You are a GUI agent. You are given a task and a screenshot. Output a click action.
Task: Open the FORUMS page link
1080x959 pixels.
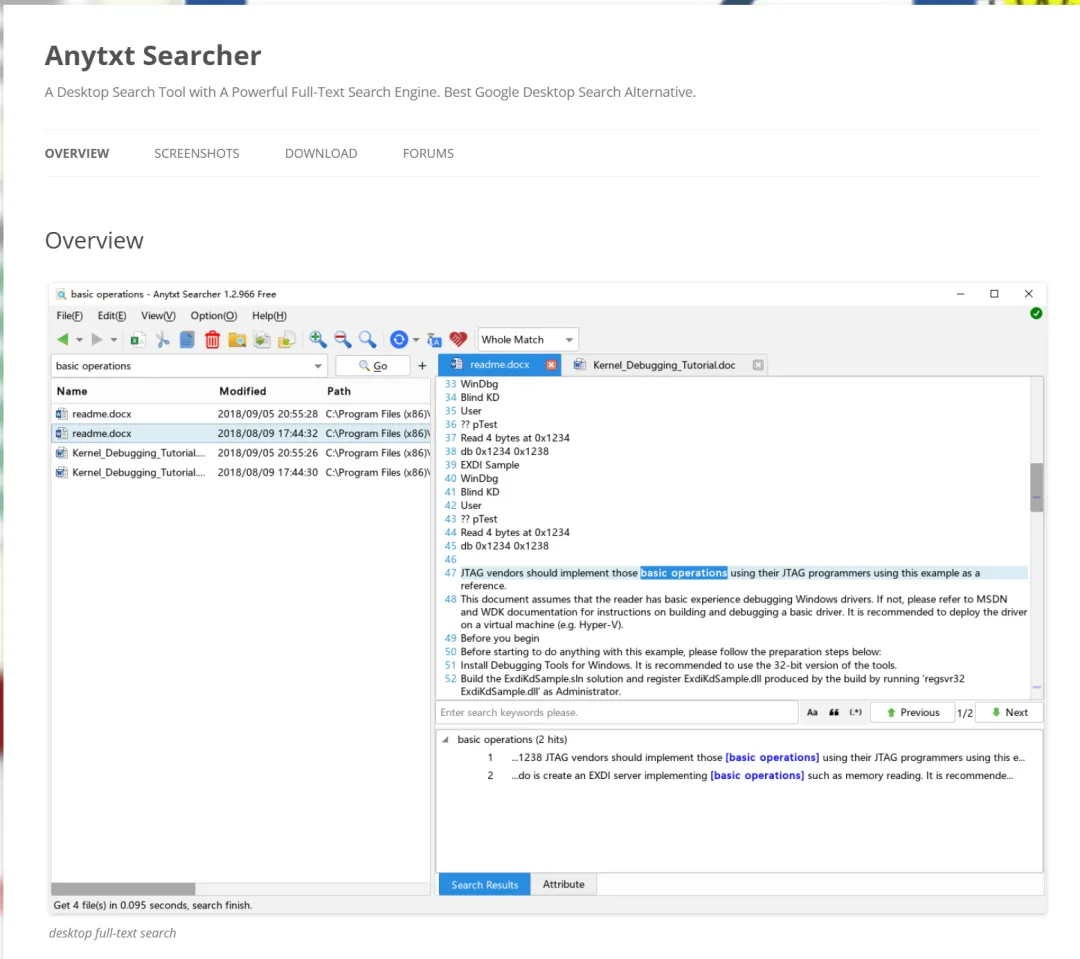(428, 154)
